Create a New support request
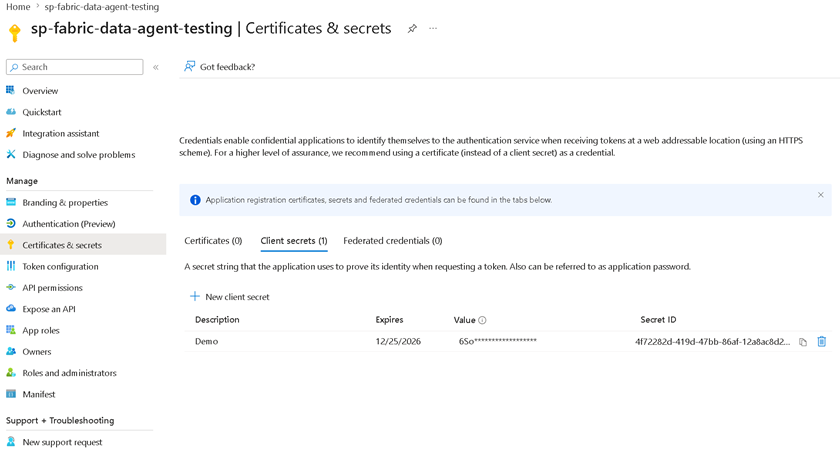Image resolution: width=840 pixels, height=453 pixels. tap(62, 442)
